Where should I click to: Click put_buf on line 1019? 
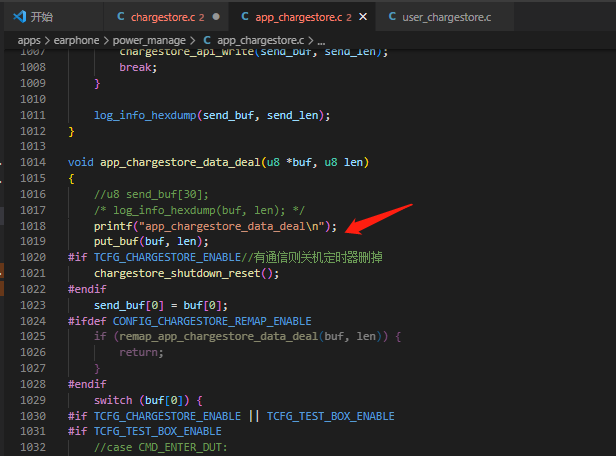tap(116, 241)
